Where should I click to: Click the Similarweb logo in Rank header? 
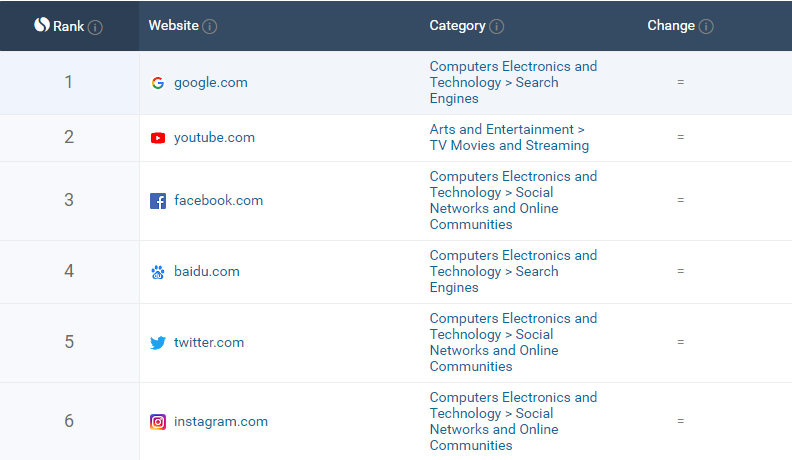[x=42, y=25]
